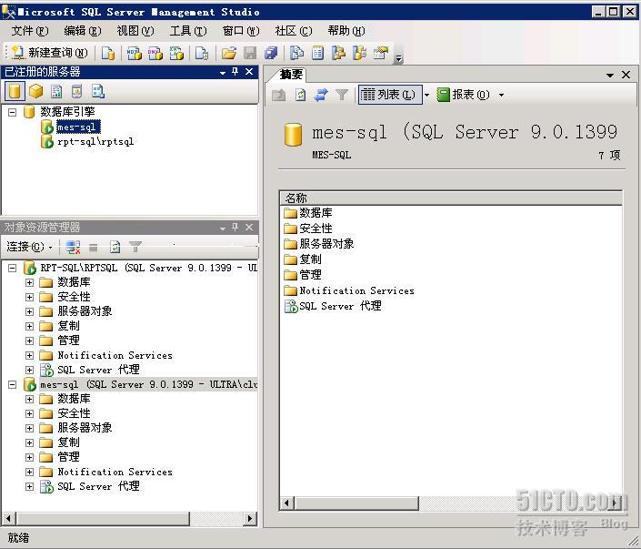Click the right scroll arrow in Object Explorer
This screenshot has width=641, height=549.
tap(250, 519)
